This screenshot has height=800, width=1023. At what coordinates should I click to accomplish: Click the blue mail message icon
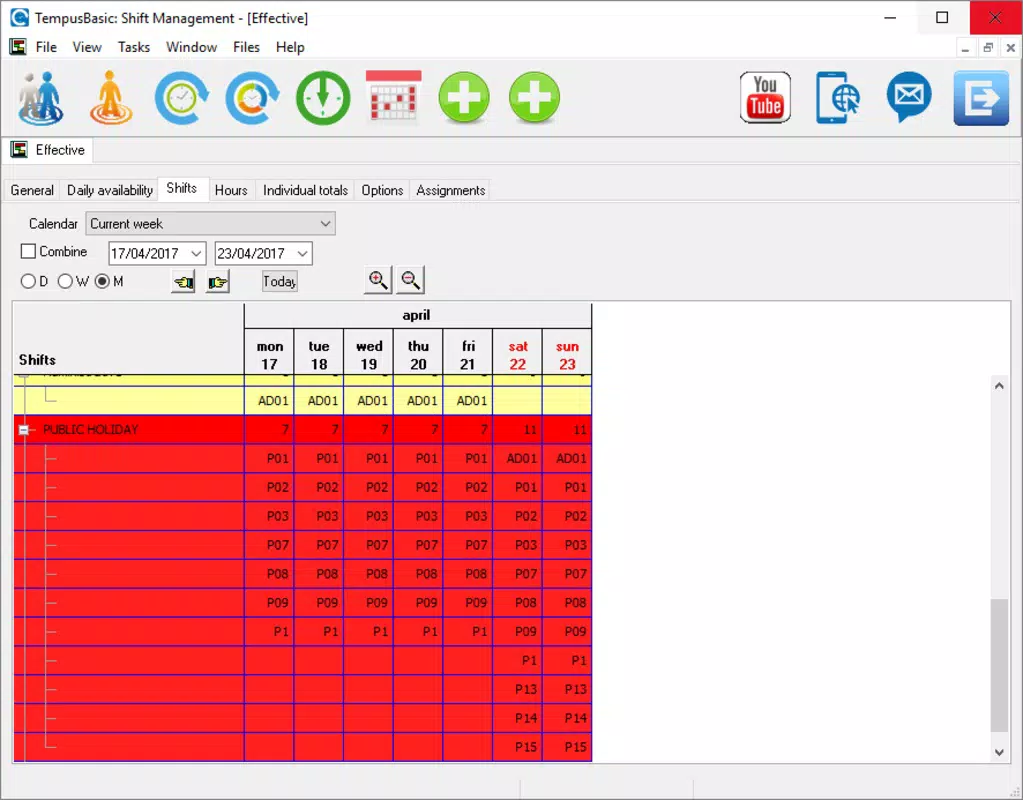909,97
